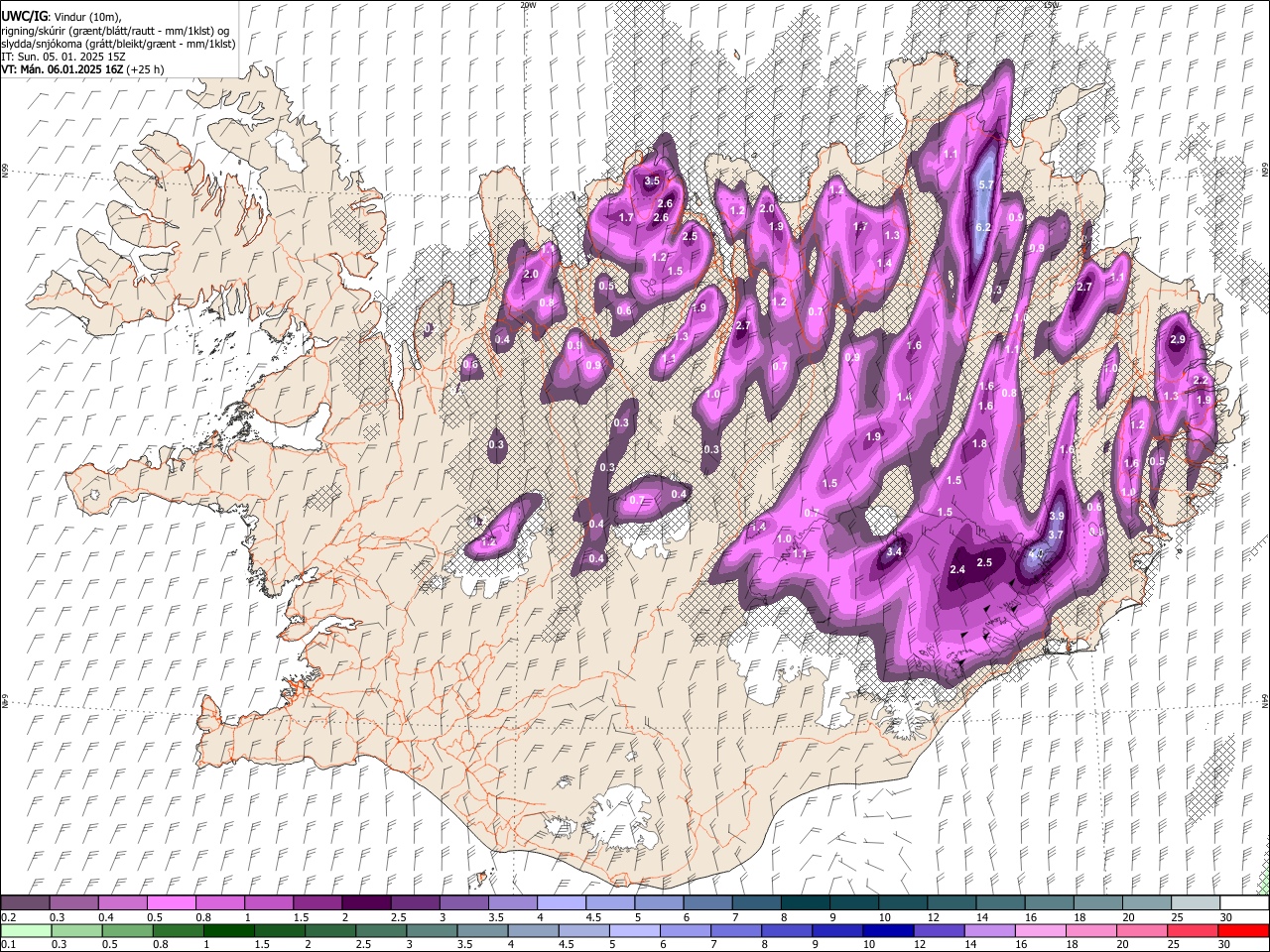
Task: Click the 2.9 value in eastern Iceland
Action: [1178, 339]
